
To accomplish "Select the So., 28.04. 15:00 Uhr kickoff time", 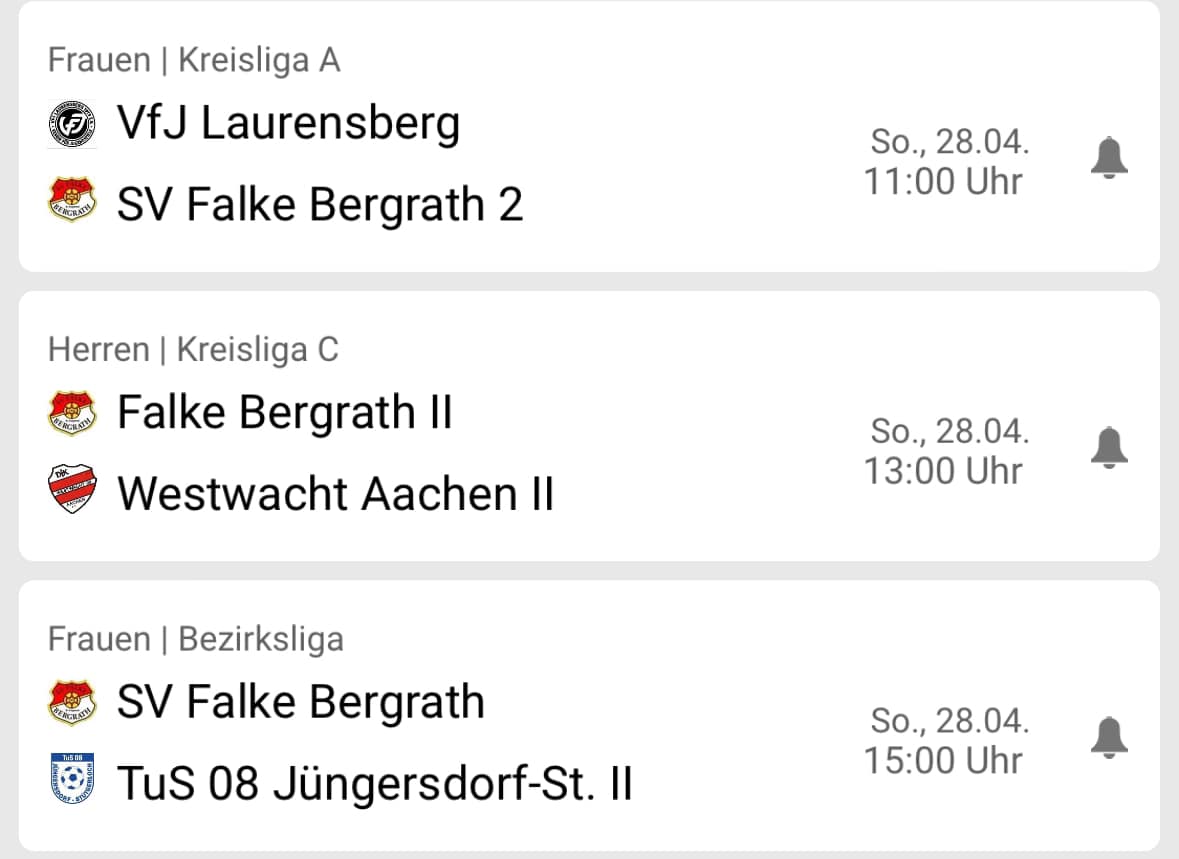I will pos(946,741).
